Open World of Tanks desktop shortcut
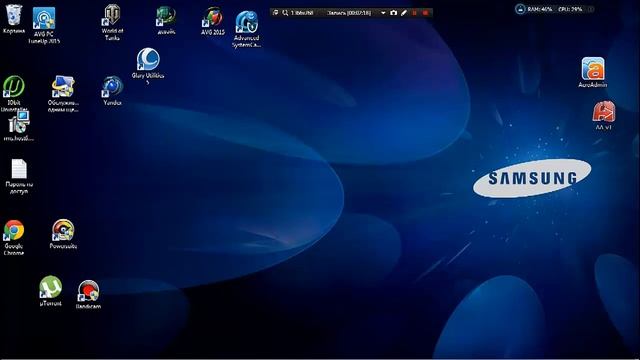Viewport: 640px width, 360px height. pos(112,22)
